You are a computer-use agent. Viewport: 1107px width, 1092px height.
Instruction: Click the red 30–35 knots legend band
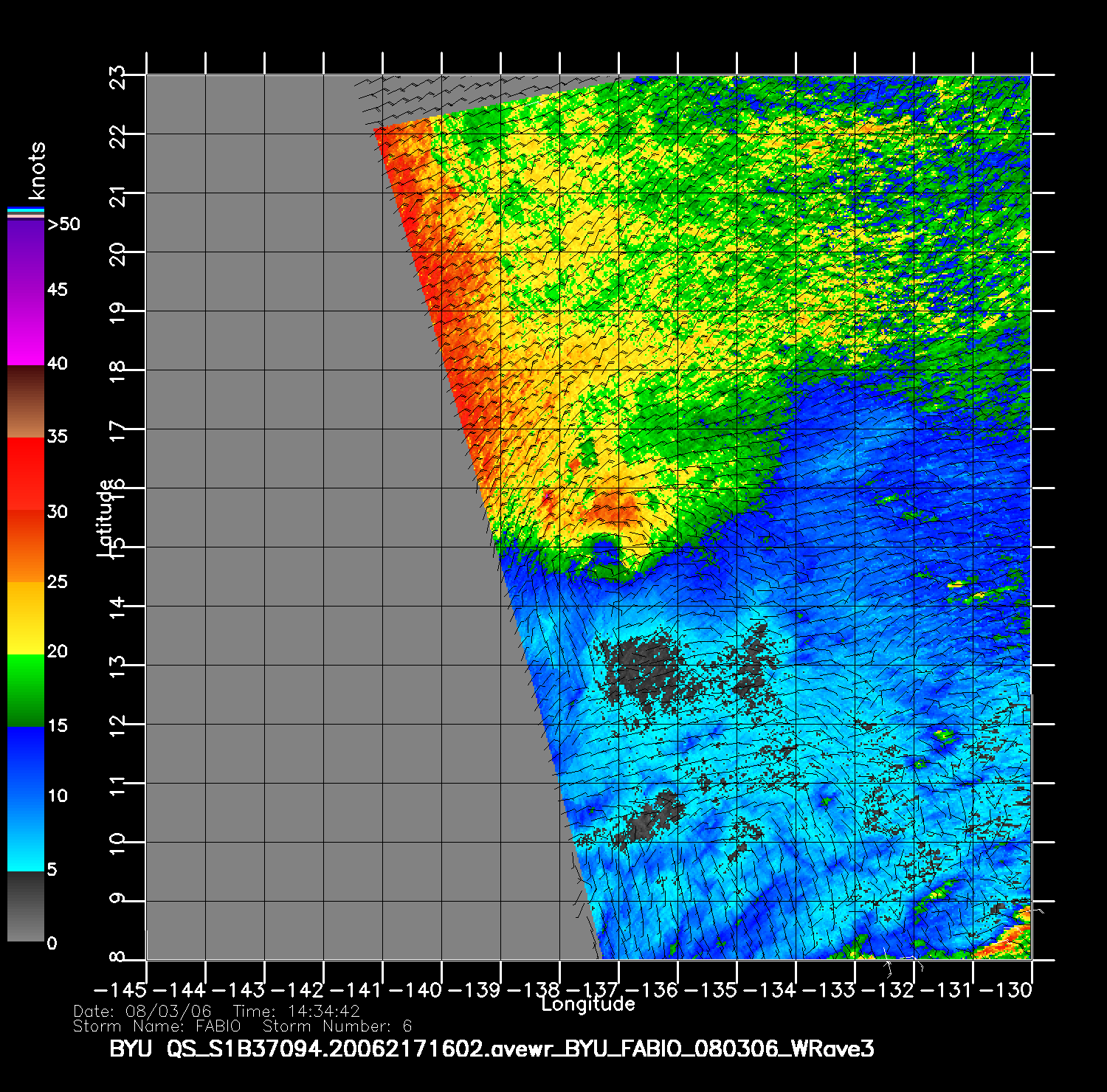click(x=26, y=474)
